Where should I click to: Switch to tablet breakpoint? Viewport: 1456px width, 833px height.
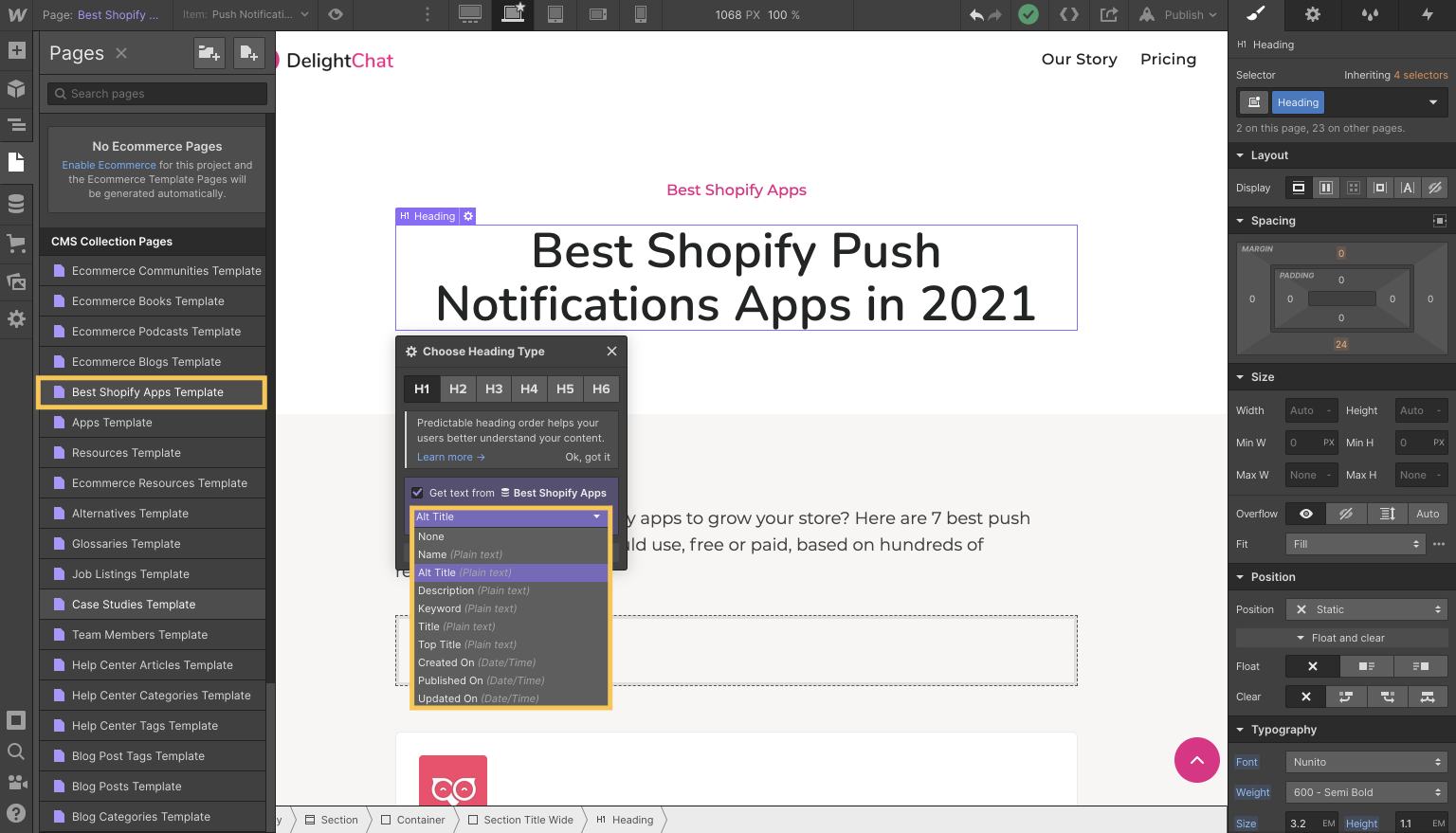coord(555,14)
